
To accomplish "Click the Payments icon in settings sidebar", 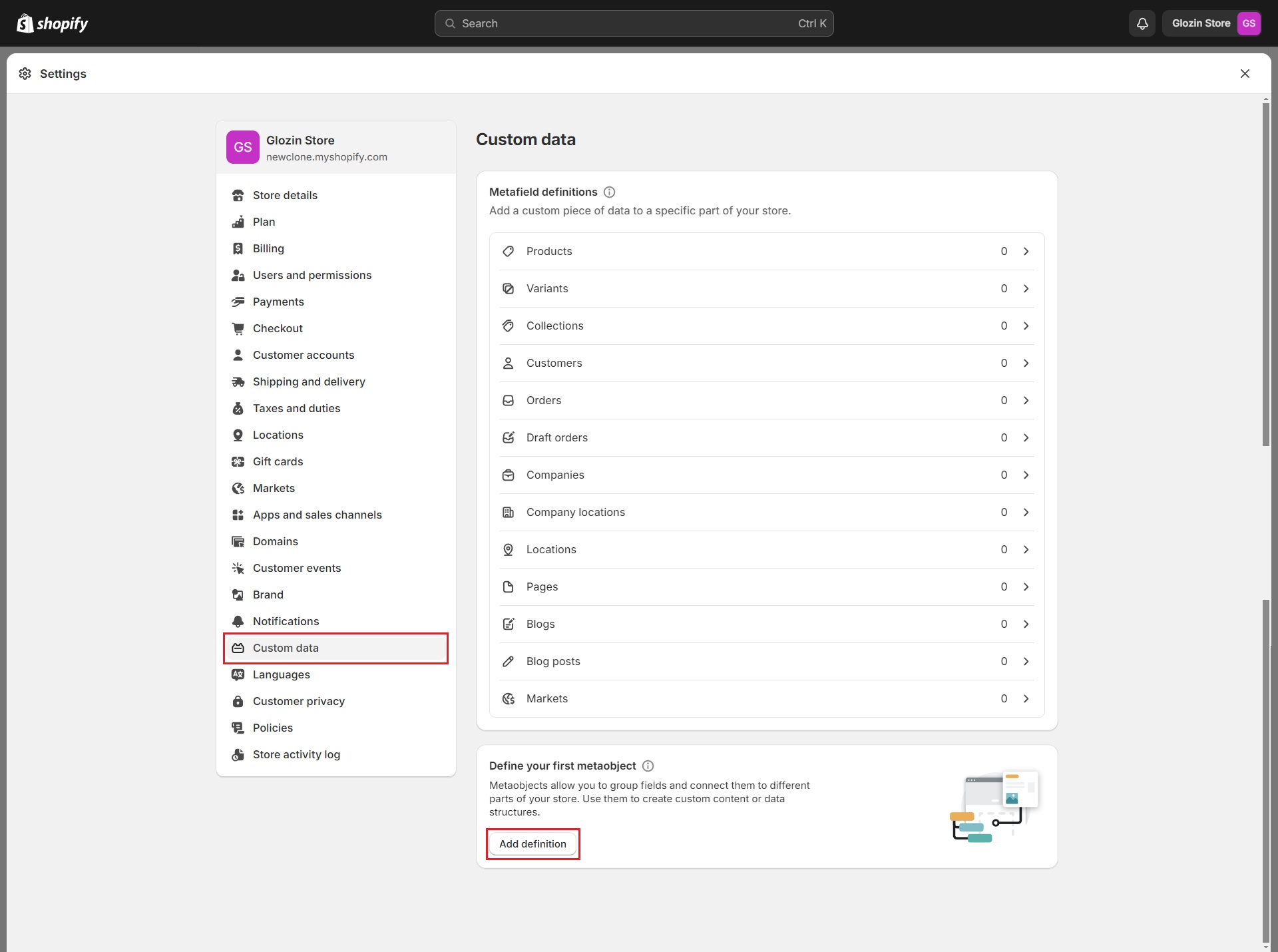I will pyautogui.click(x=238, y=302).
